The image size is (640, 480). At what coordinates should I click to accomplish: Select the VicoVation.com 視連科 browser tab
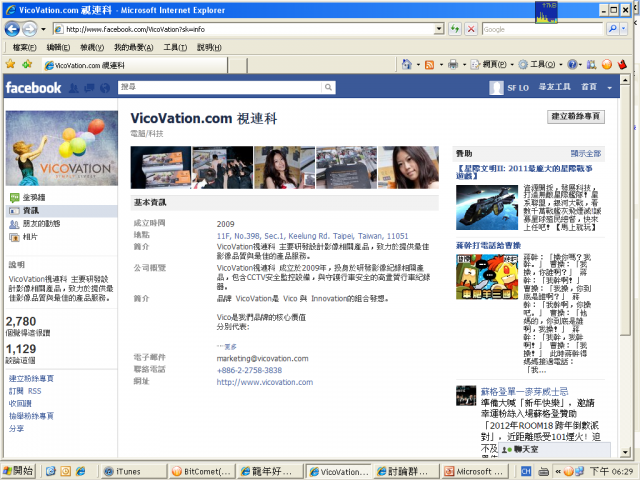pos(135,65)
